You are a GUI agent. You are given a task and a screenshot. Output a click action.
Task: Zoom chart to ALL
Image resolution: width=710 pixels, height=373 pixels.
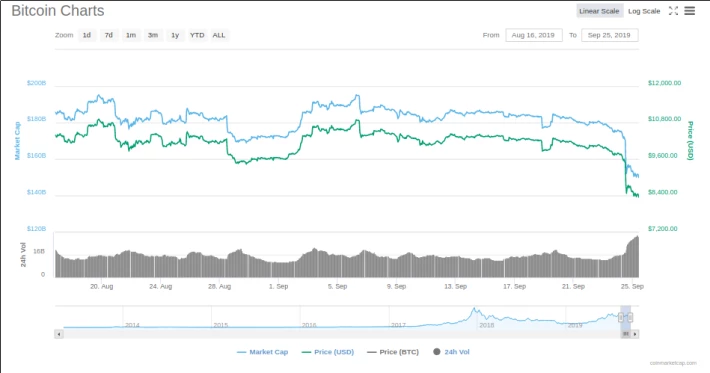pyautogui.click(x=219, y=35)
